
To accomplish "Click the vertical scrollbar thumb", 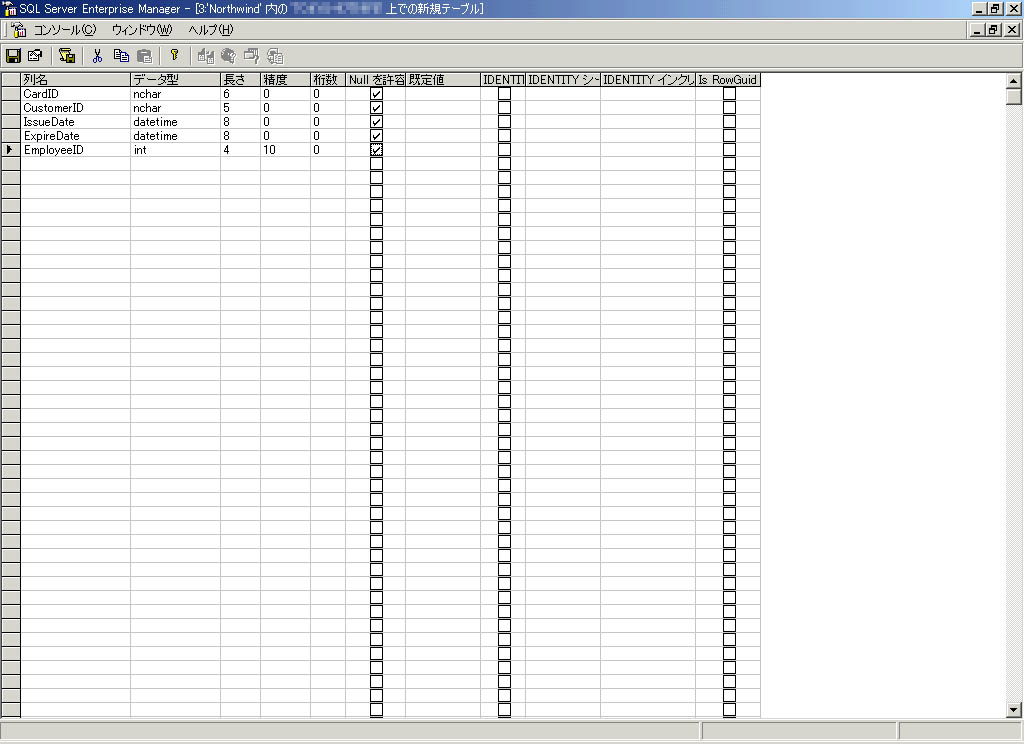I will click(1013, 96).
